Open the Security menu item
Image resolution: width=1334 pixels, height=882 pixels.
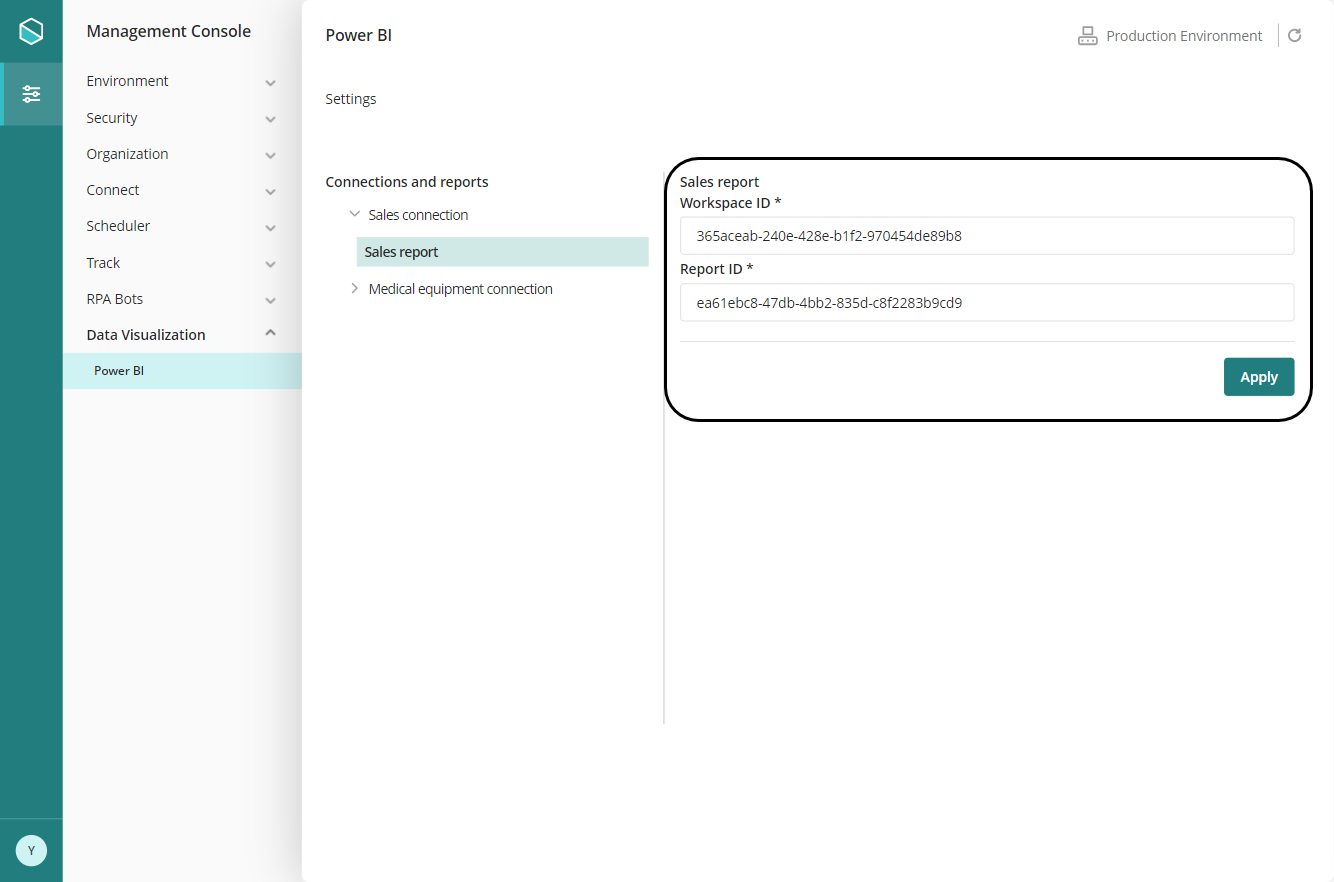[x=112, y=118]
